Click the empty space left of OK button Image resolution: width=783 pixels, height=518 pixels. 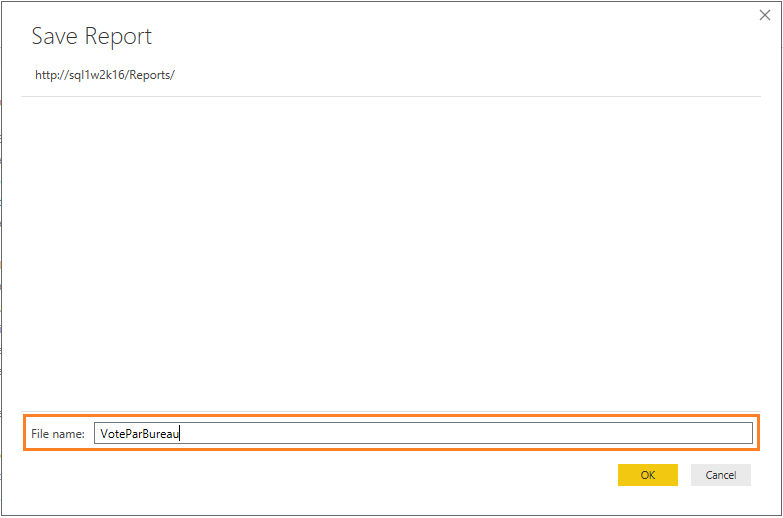[x=320, y=475]
